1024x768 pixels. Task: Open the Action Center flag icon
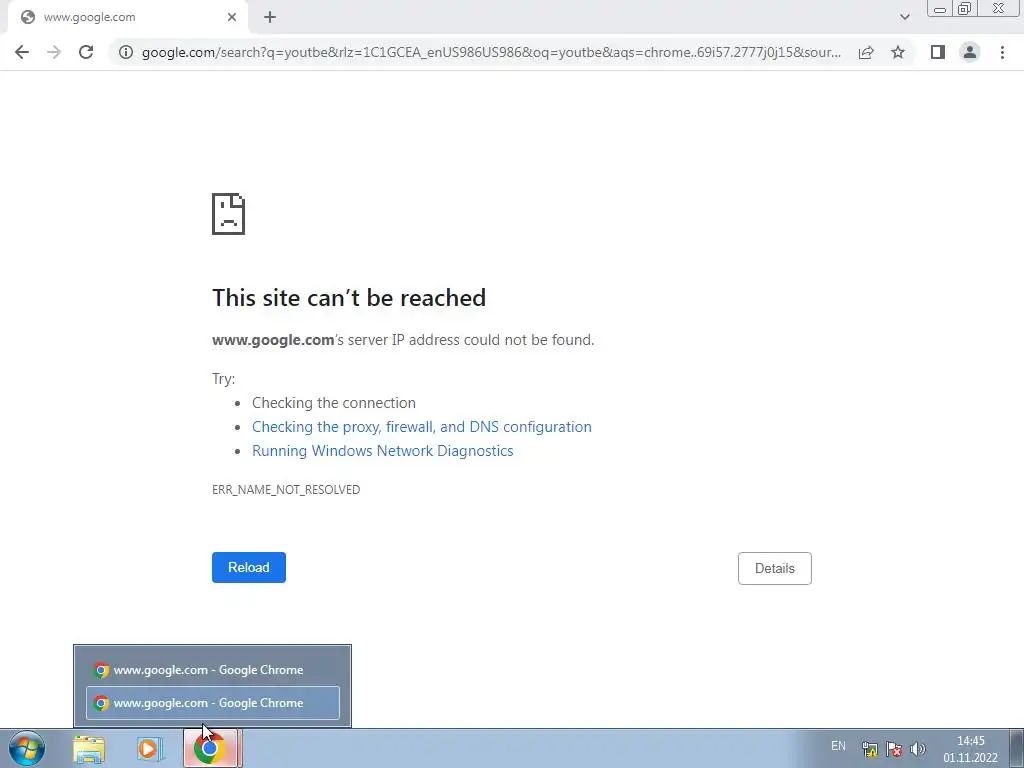point(893,749)
